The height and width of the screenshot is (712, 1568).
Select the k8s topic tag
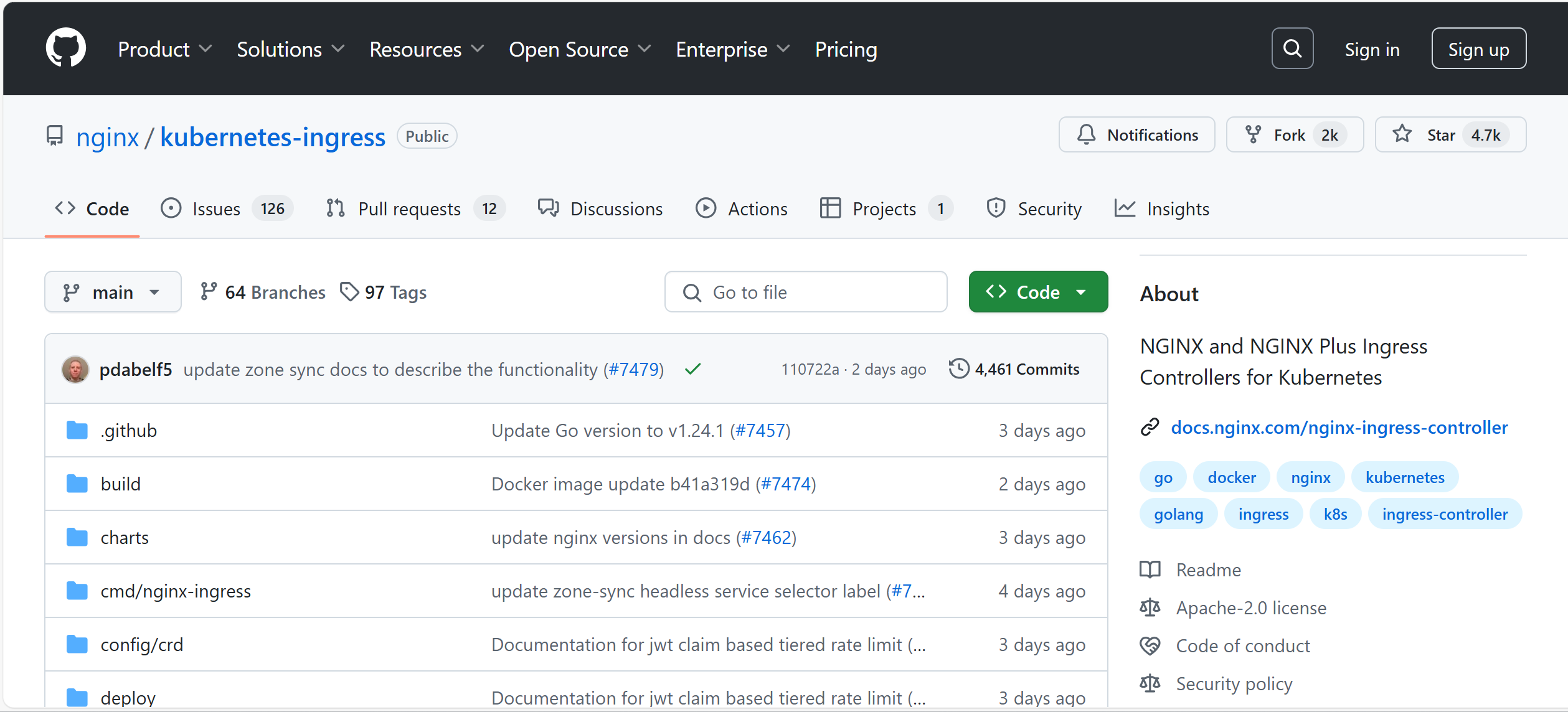coord(1335,514)
